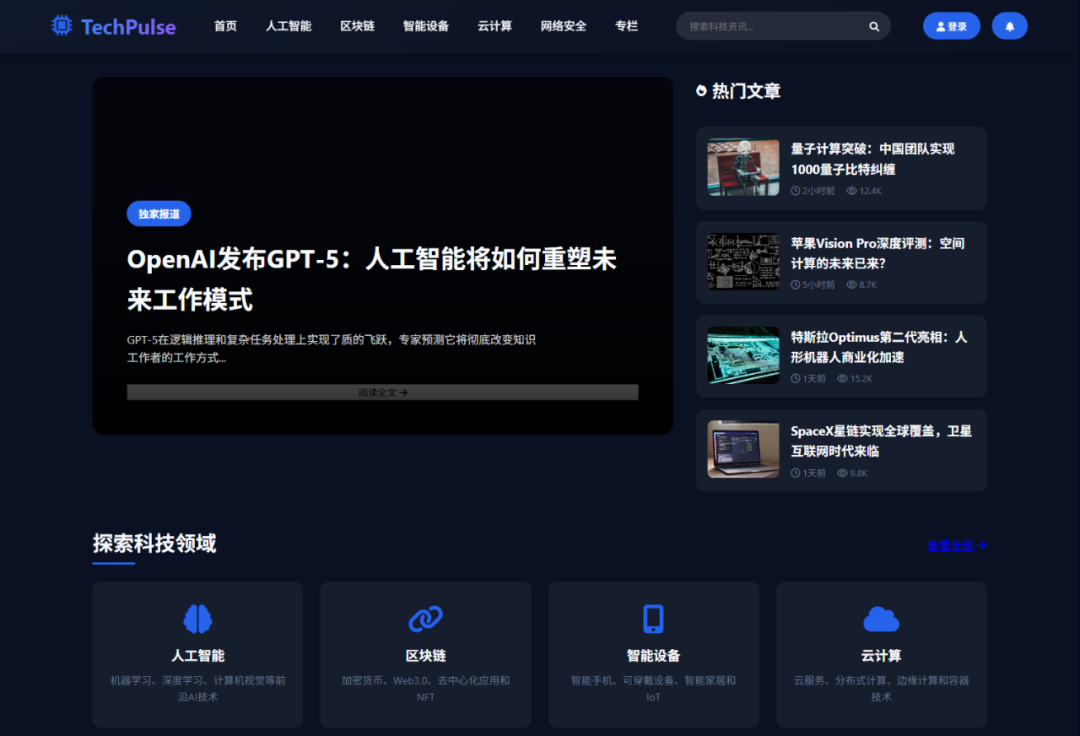Click the eye icon next to 12.4K views
1080x736 pixels.
[851, 191]
